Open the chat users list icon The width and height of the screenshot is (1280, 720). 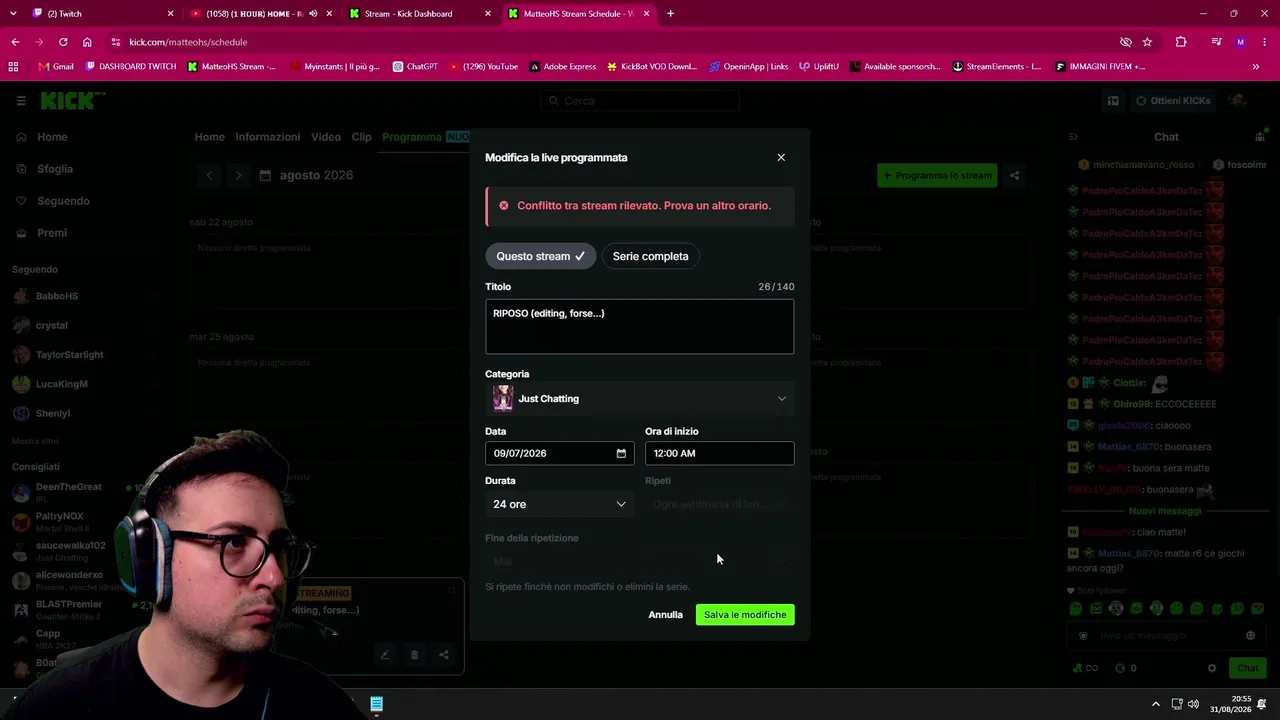1259,137
